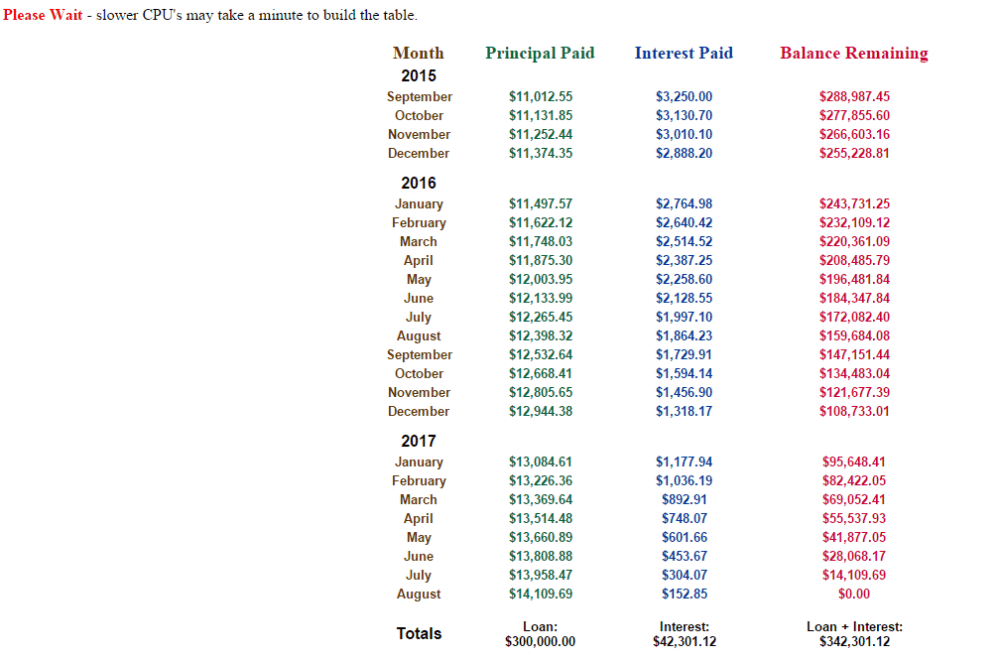1000x662 pixels.
Task: Click the Loan total $300,000.00
Action: [540, 641]
